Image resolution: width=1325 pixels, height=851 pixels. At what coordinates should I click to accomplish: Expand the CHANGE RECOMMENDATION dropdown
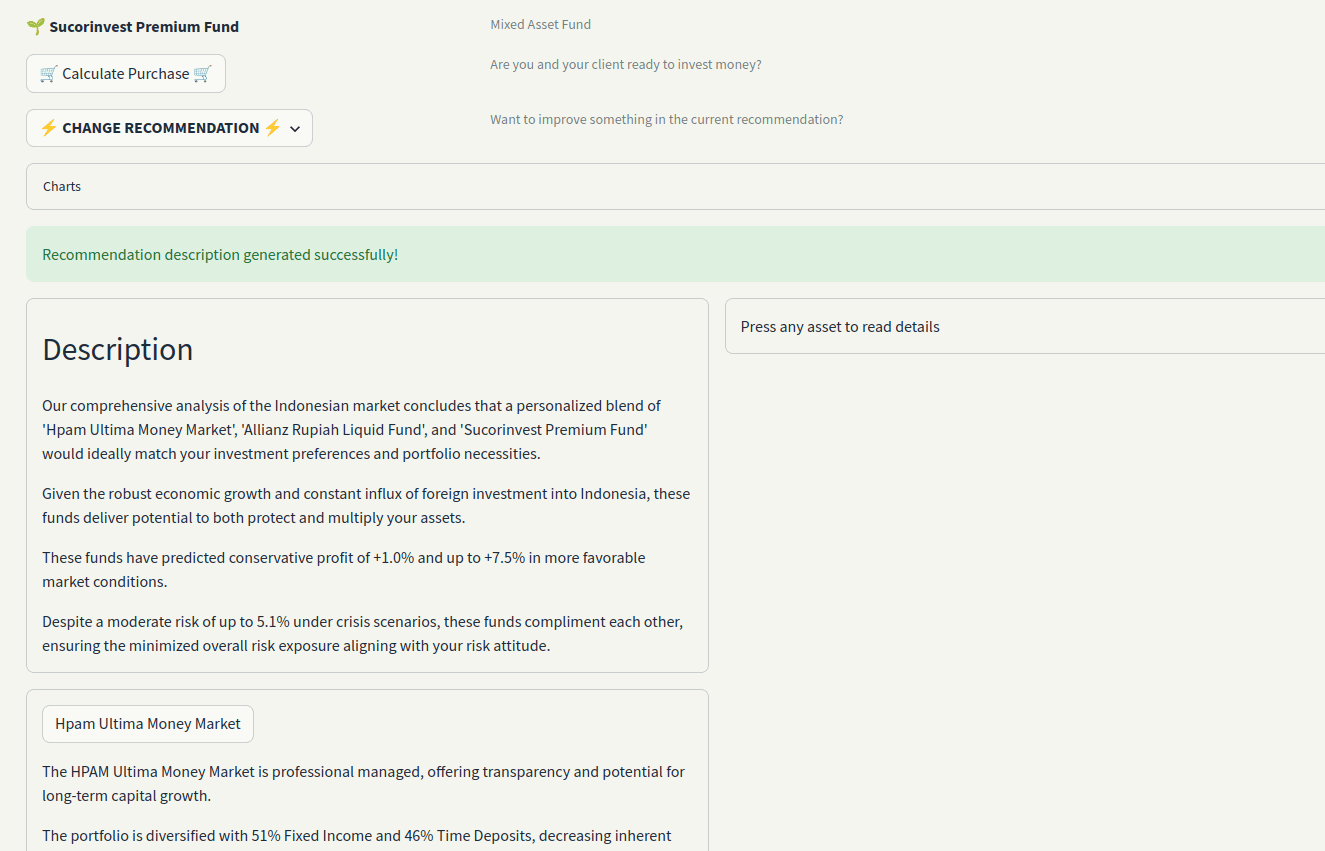(x=169, y=128)
